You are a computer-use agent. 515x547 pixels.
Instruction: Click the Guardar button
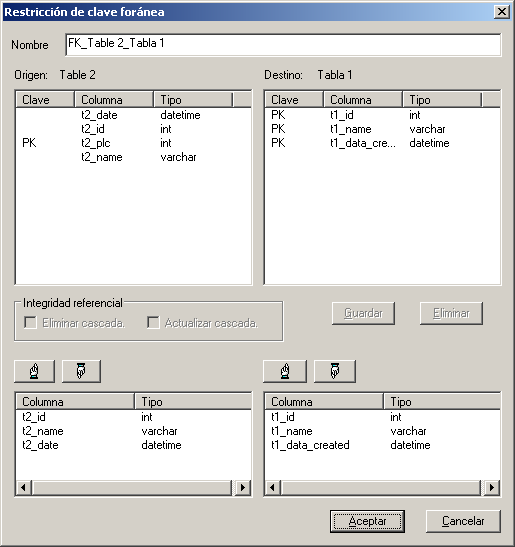pos(363,313)
